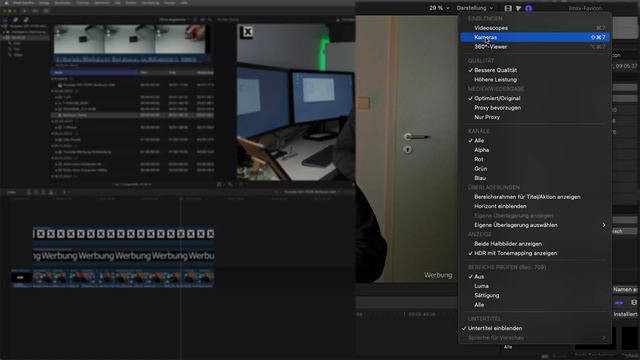Select the Name column header in browser
Screen dimensions: 640x360
[95, 72]
